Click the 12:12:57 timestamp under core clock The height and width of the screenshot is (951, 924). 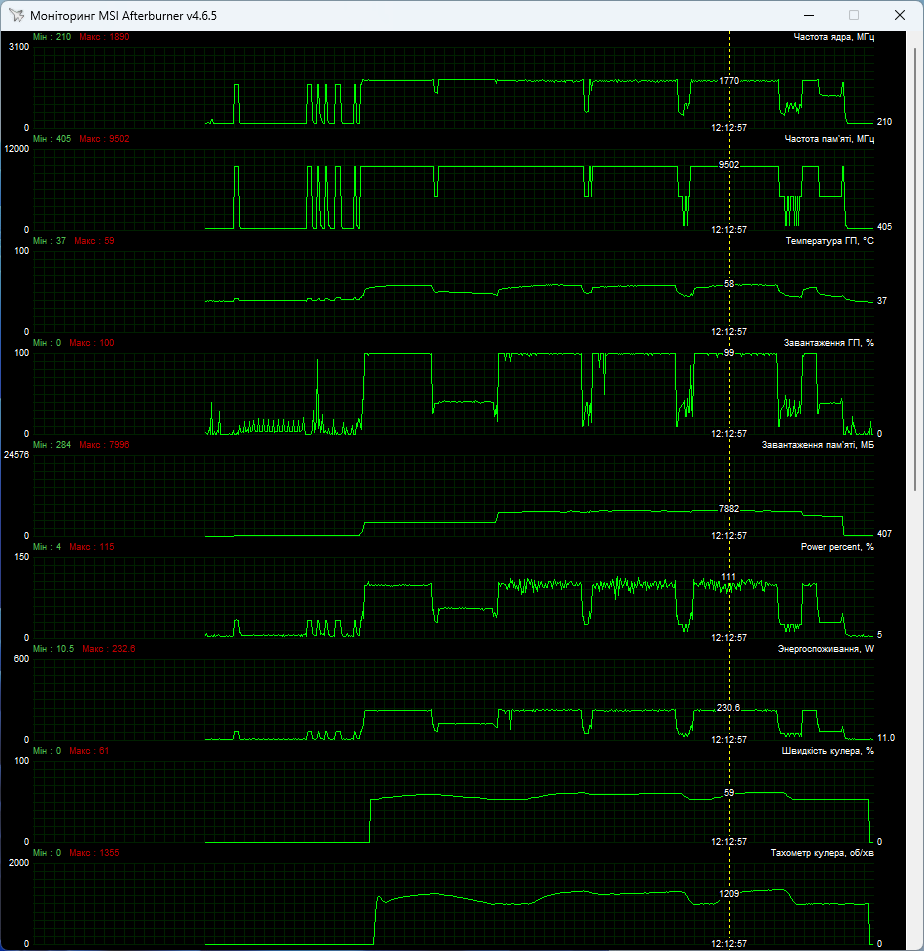tap(729, 128)
